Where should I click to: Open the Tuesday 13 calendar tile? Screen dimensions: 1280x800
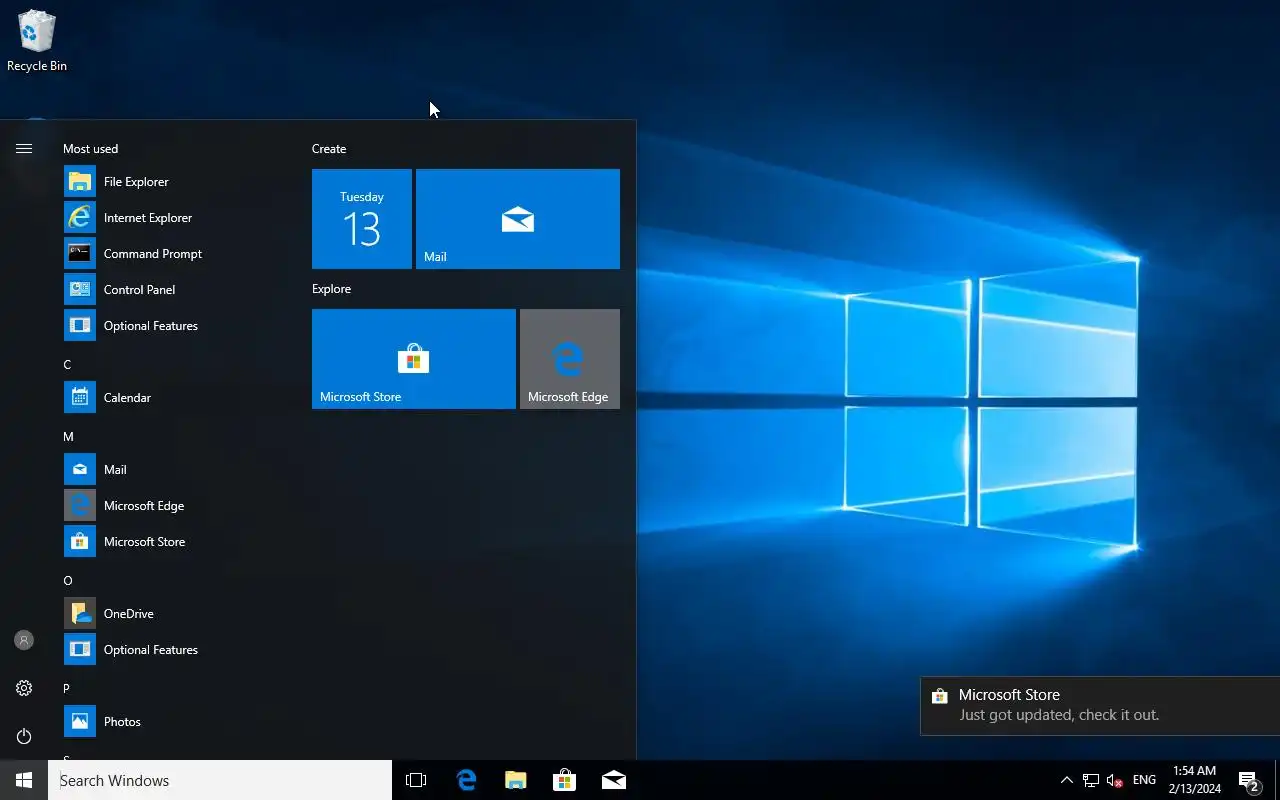pos(362,219)
